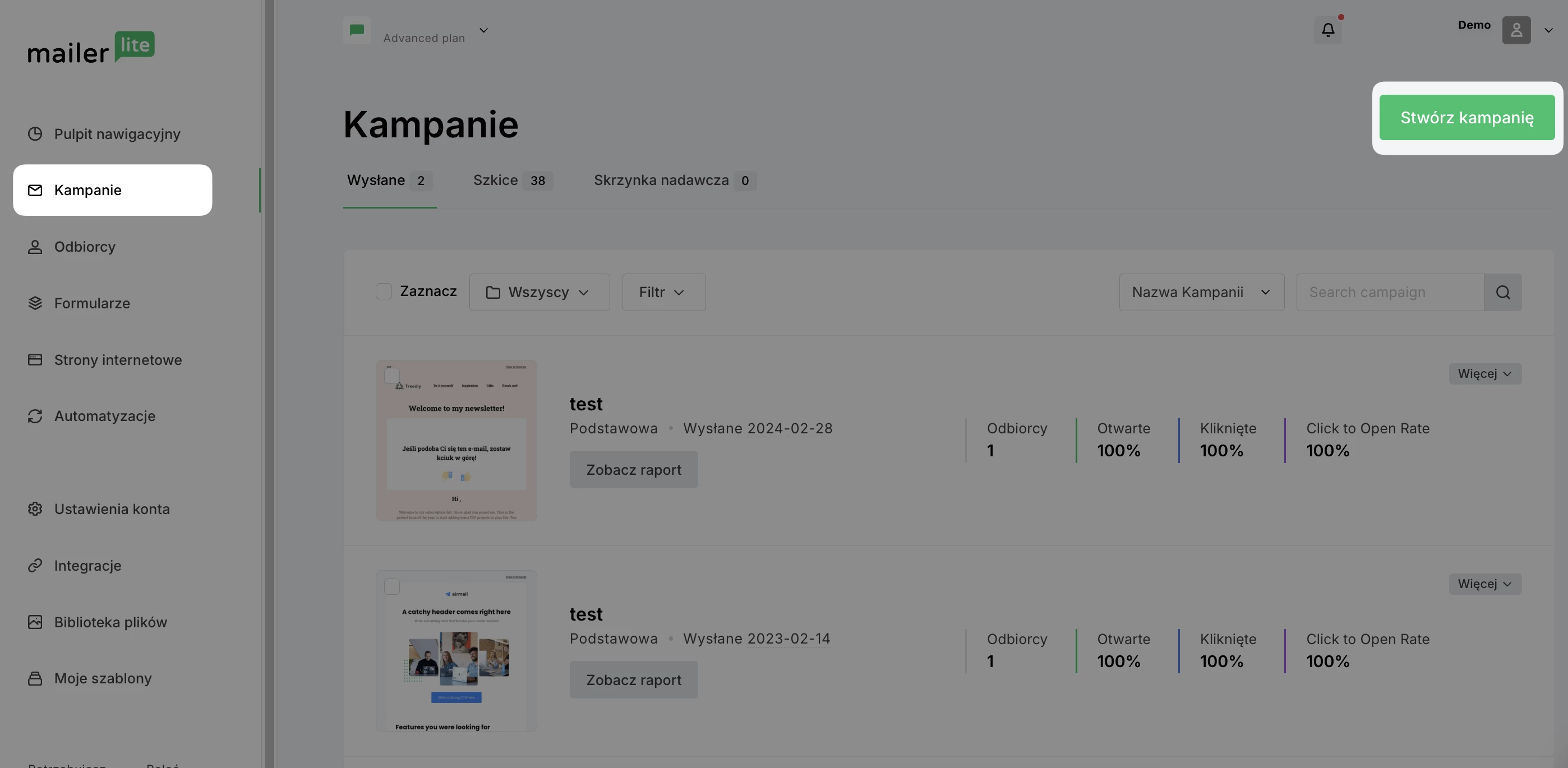This screenshot has width=1568, height=768.
Task: Expand the Wszyscy folder dropdown
Action: (x=539, y=292)
